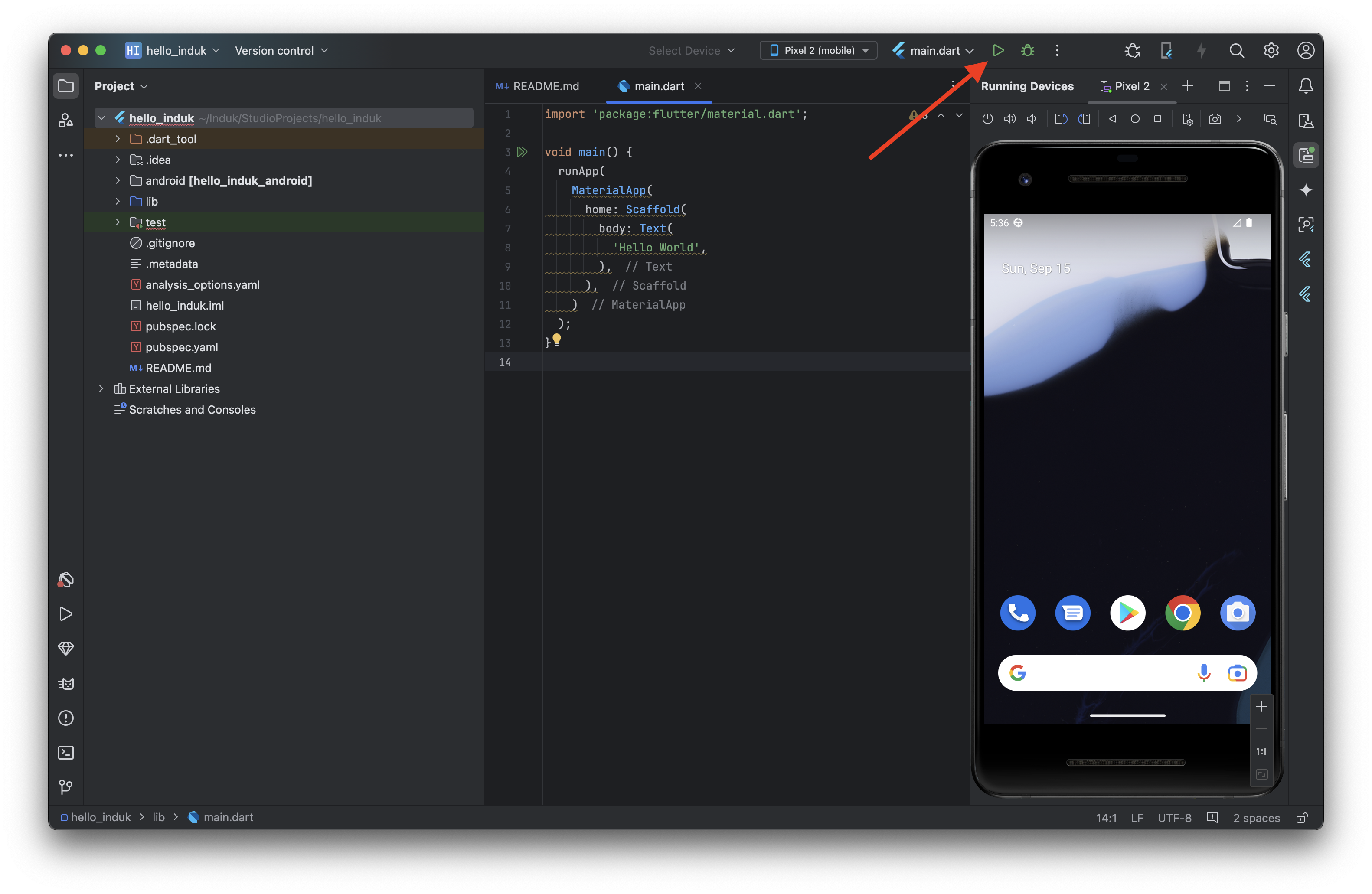Click the yellow lightbulb intention icon
This screenshot has height=894, width=1372.
(x=556, y=339)
